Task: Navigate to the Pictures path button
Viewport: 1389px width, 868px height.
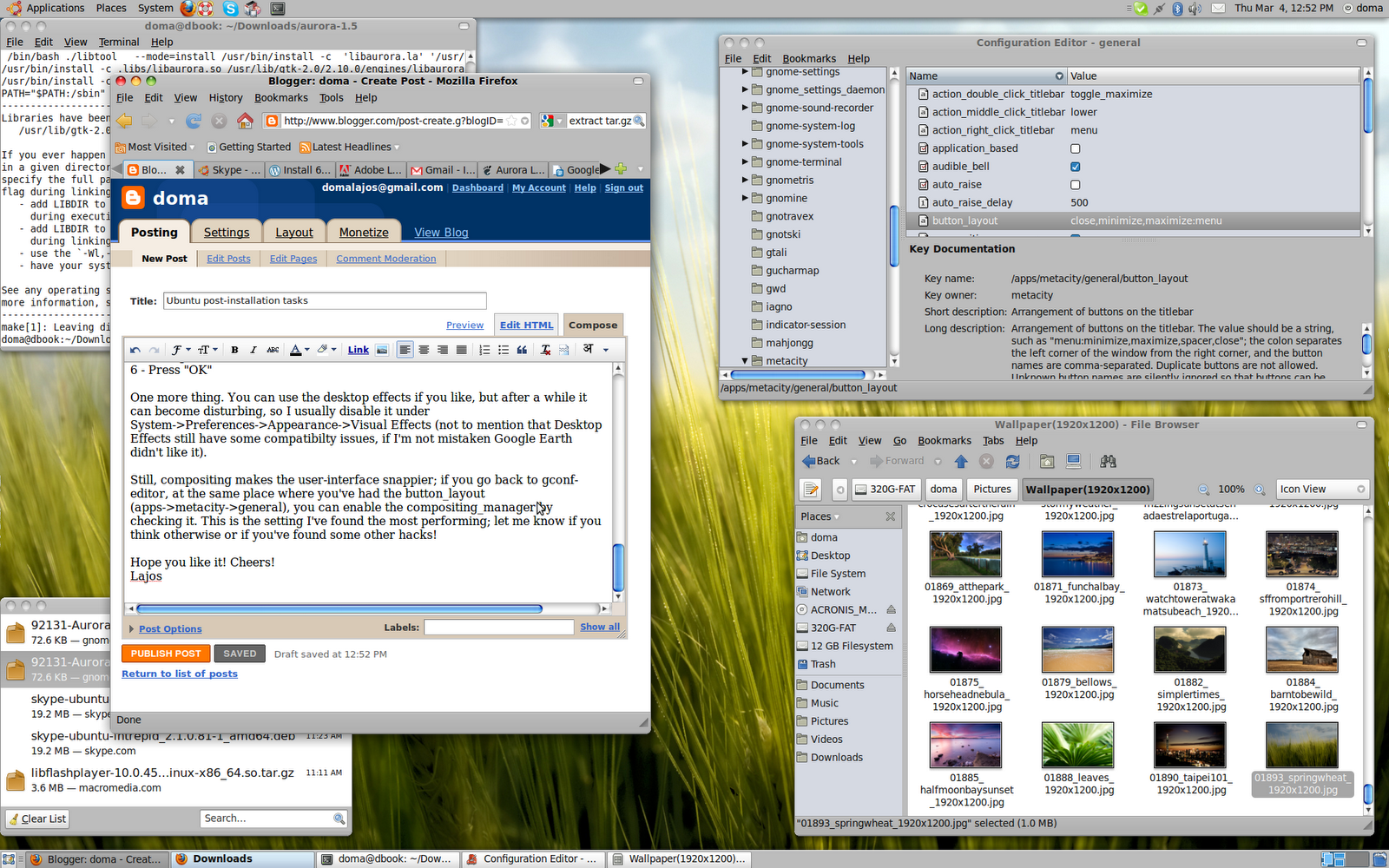Action: [992, 490]
